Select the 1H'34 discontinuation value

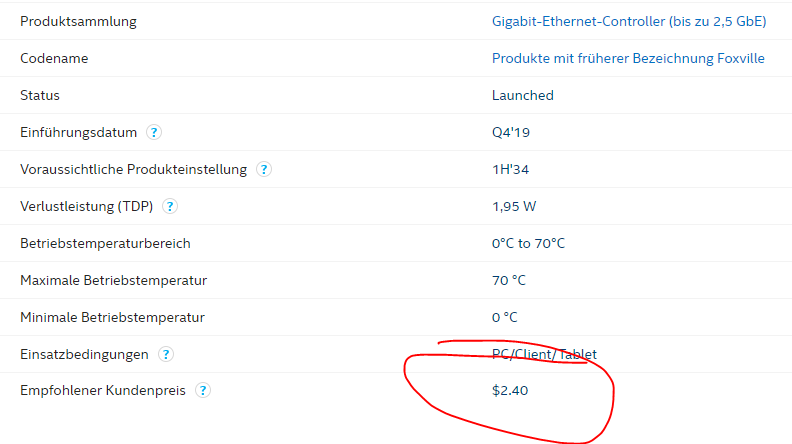[511, 169]
